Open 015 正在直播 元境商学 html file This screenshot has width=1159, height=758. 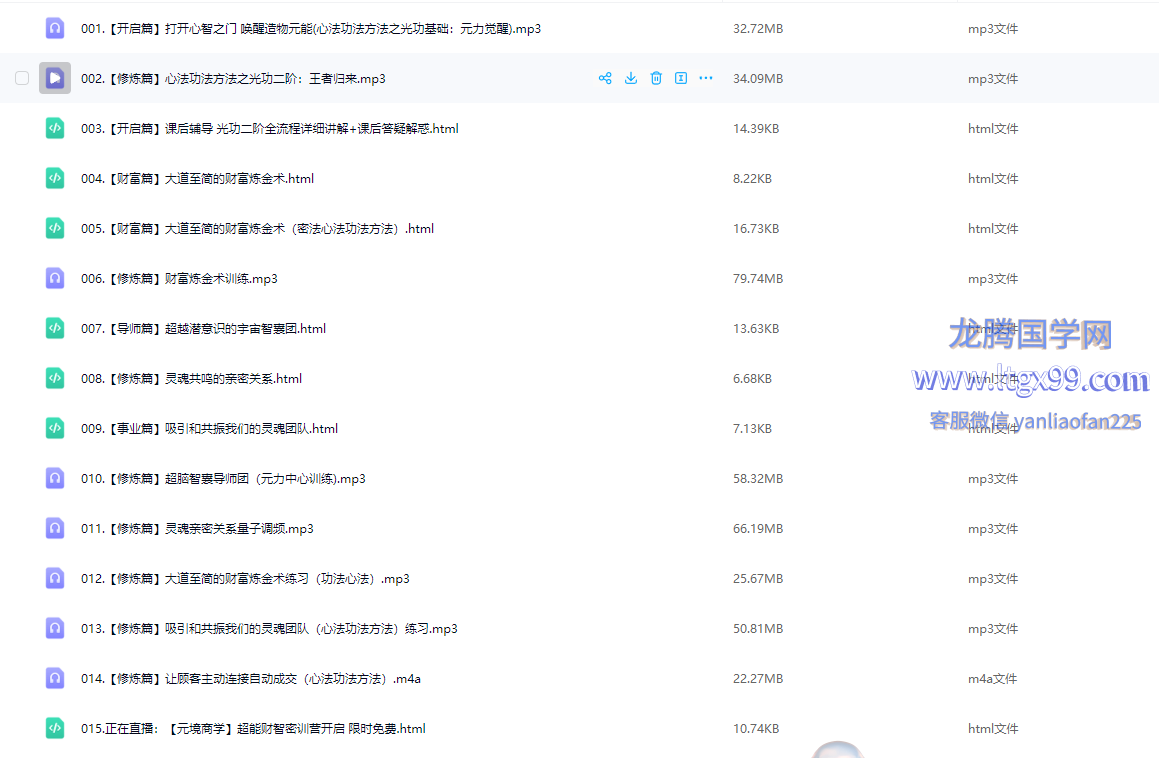click(x=253, y=729)
